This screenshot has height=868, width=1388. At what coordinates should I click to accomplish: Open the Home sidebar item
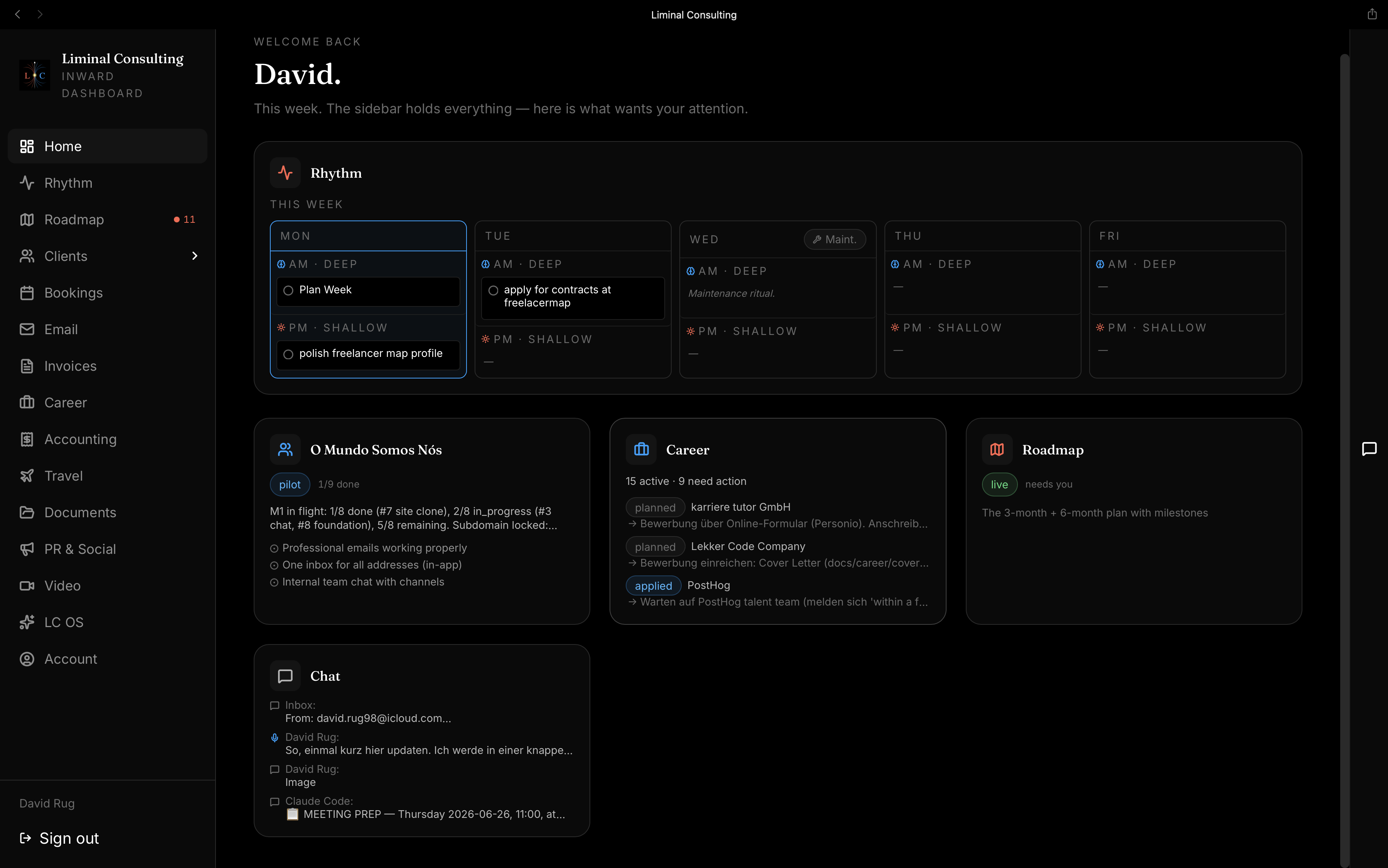click(108, 146)
